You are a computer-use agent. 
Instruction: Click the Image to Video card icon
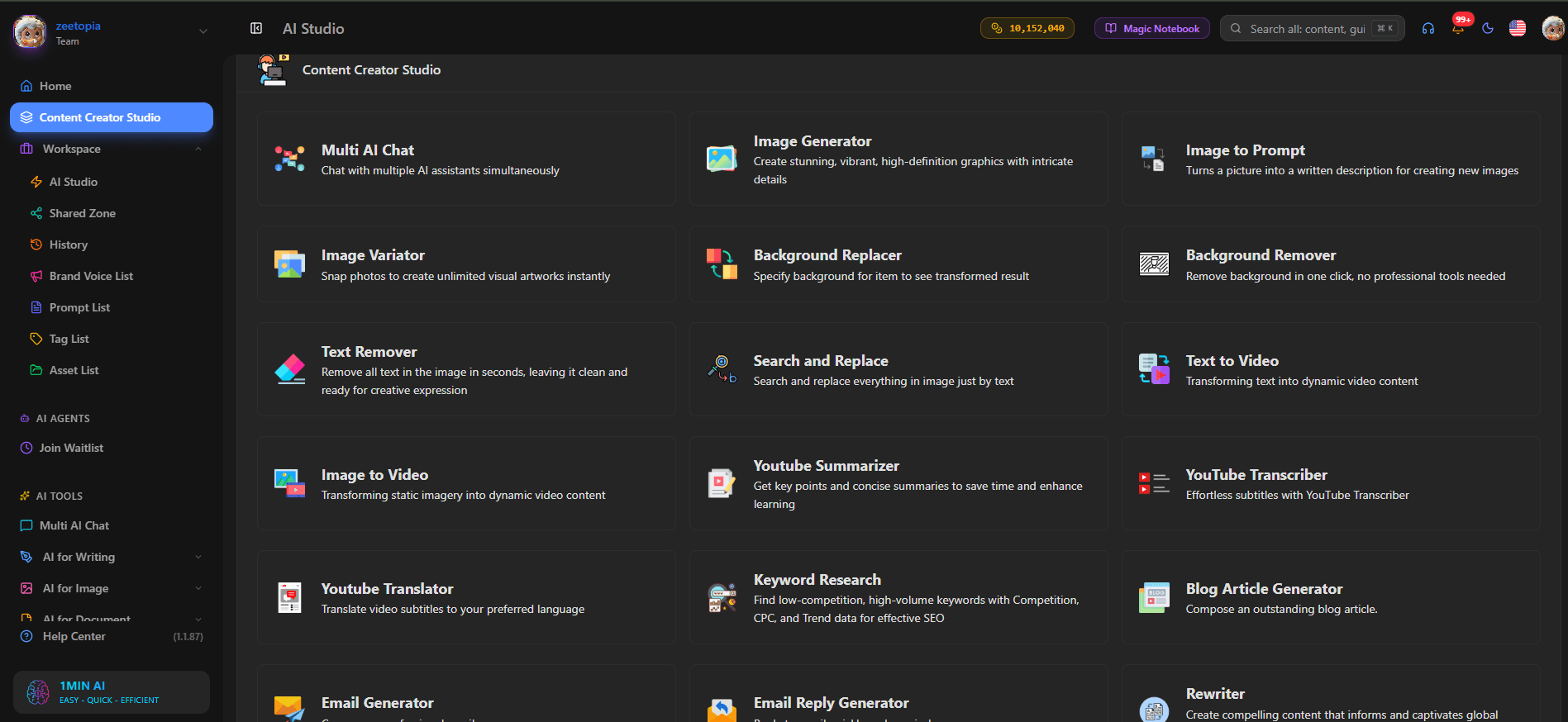point(289,483)
